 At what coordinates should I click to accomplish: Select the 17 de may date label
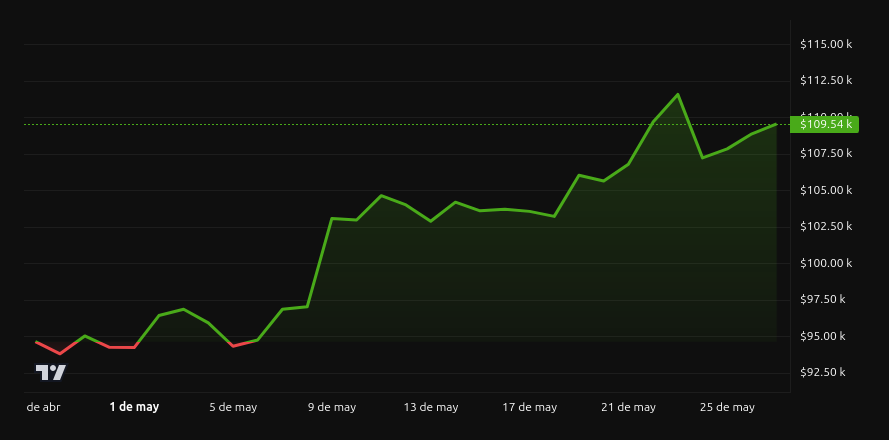coord(530,407)
